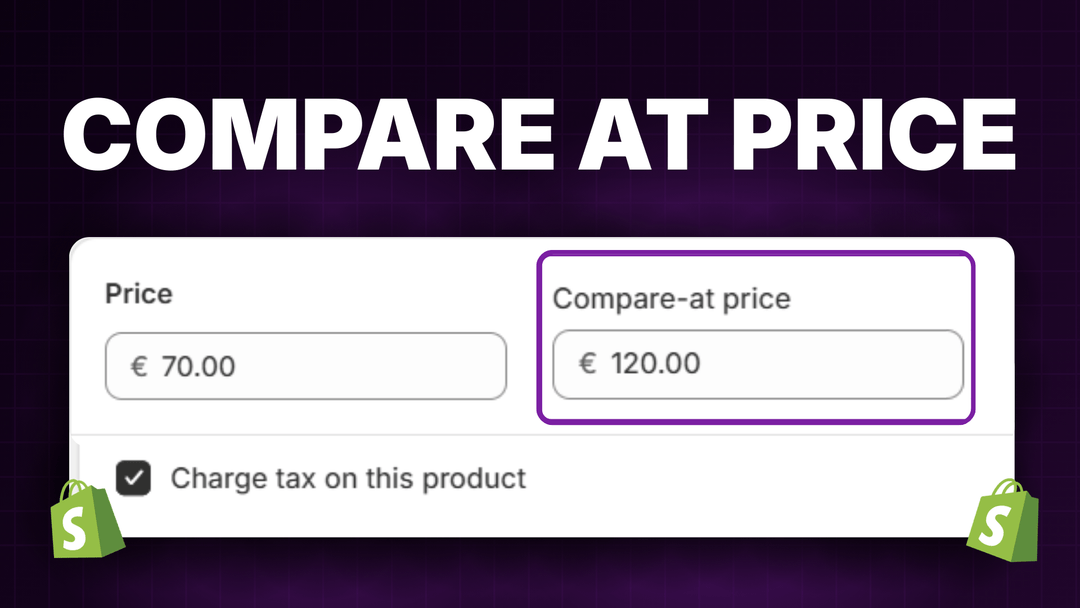Click the purple highlight border around Compare-at price
Image resolution: width=1080 pixels, height=608 pixels.
[x=757, y=256]
